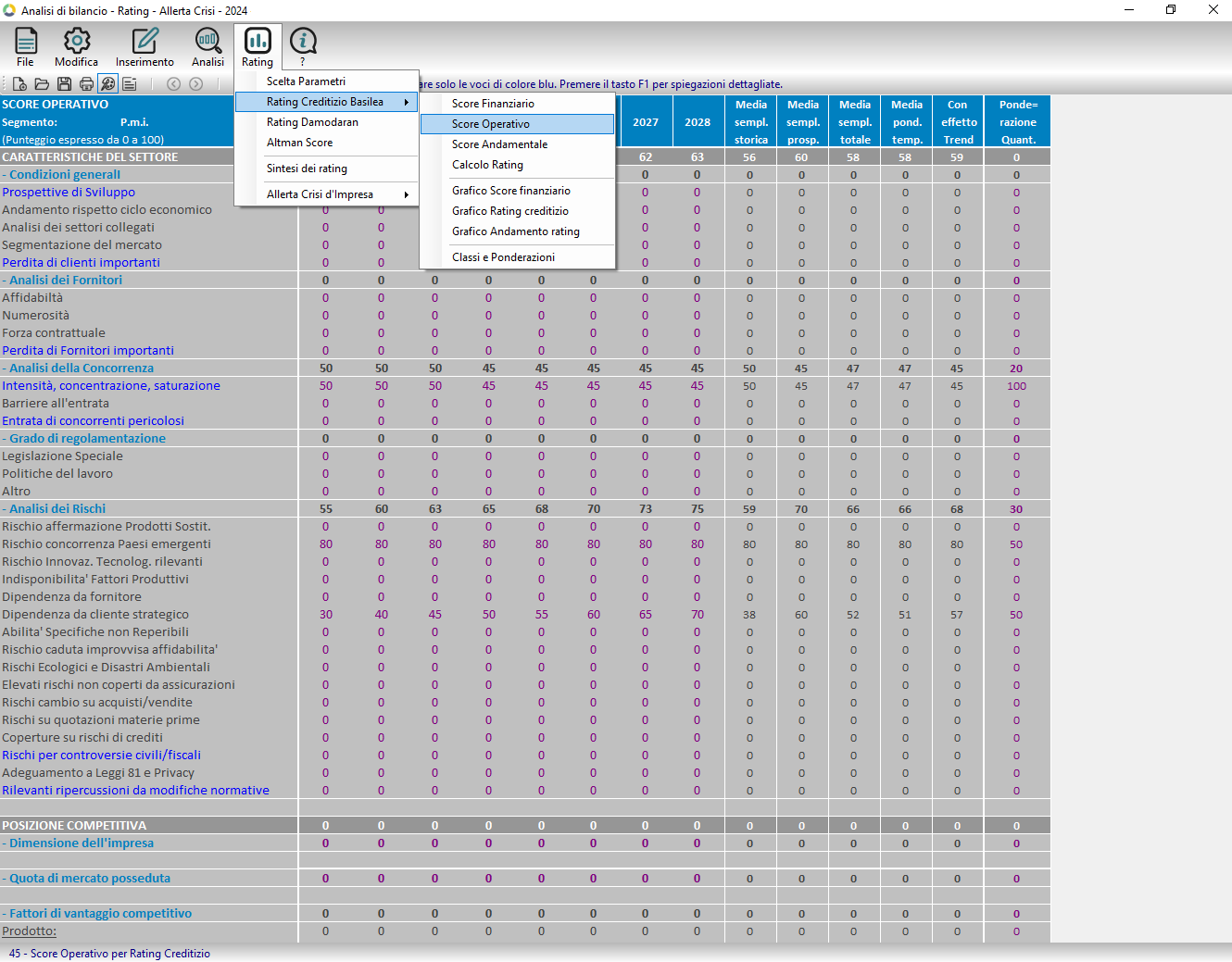Click Dimensione dell'impresa section header
The image size is (1232, 962).
coord(78,843)
